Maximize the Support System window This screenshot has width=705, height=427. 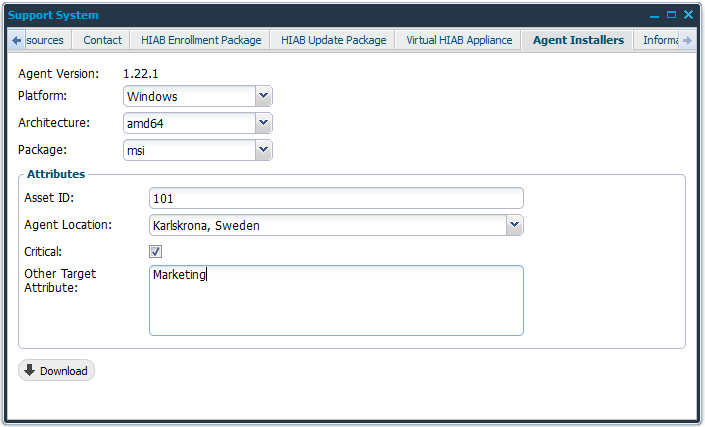click(672, 15)
